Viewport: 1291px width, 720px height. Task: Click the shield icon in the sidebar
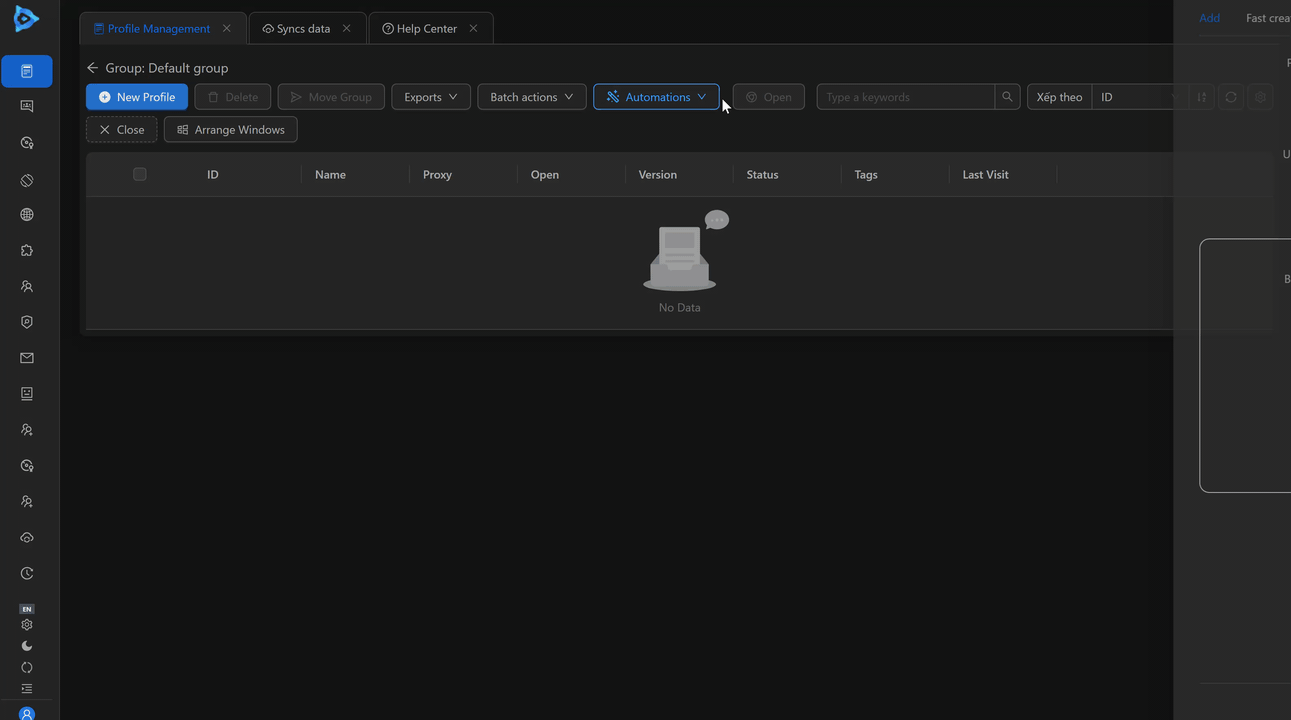(27, 322)
